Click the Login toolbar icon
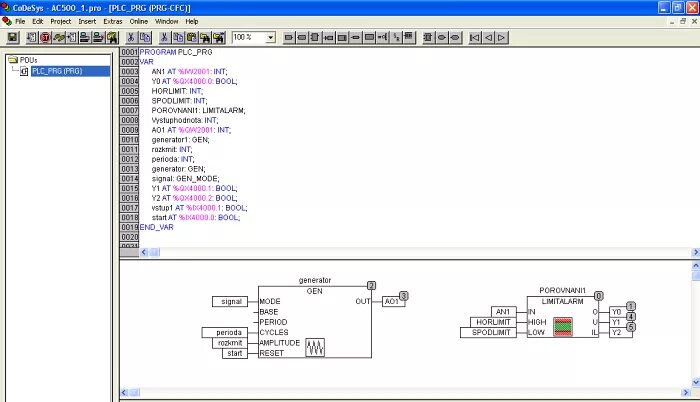This screenshot has width=700, height=402. pos(84,38)
